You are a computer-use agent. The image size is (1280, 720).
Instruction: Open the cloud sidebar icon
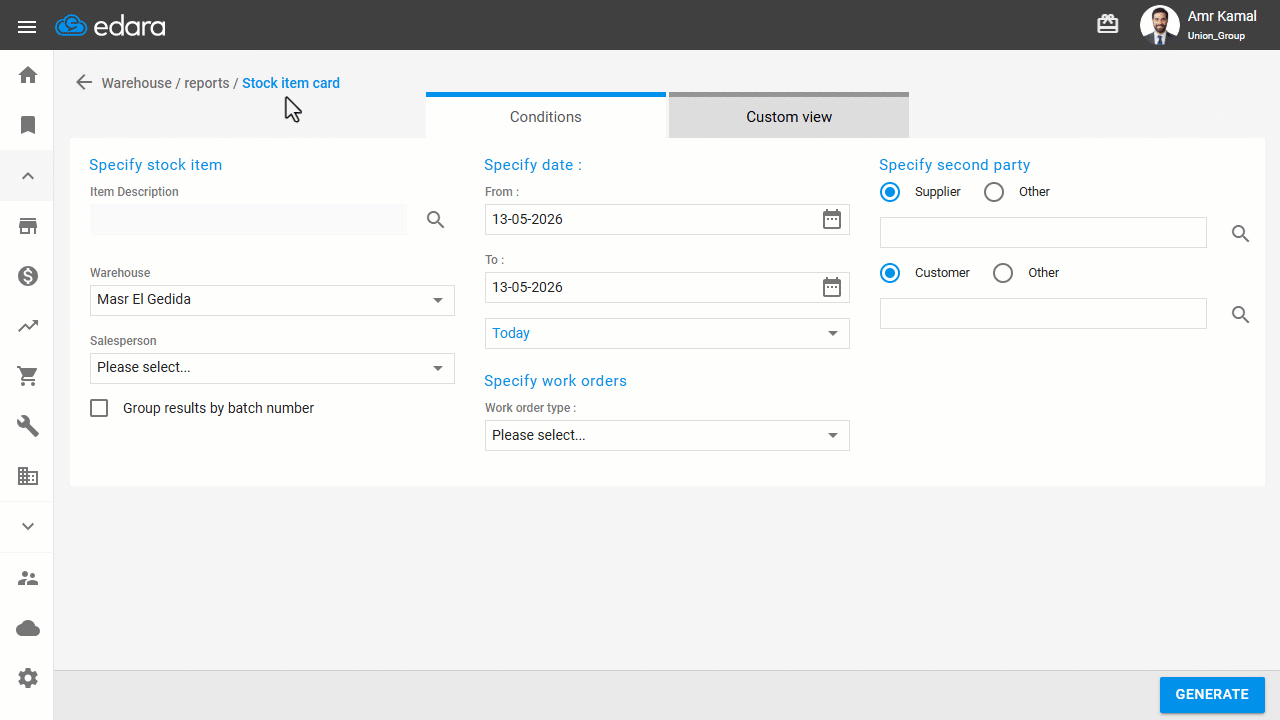click(x=28, y=628)
